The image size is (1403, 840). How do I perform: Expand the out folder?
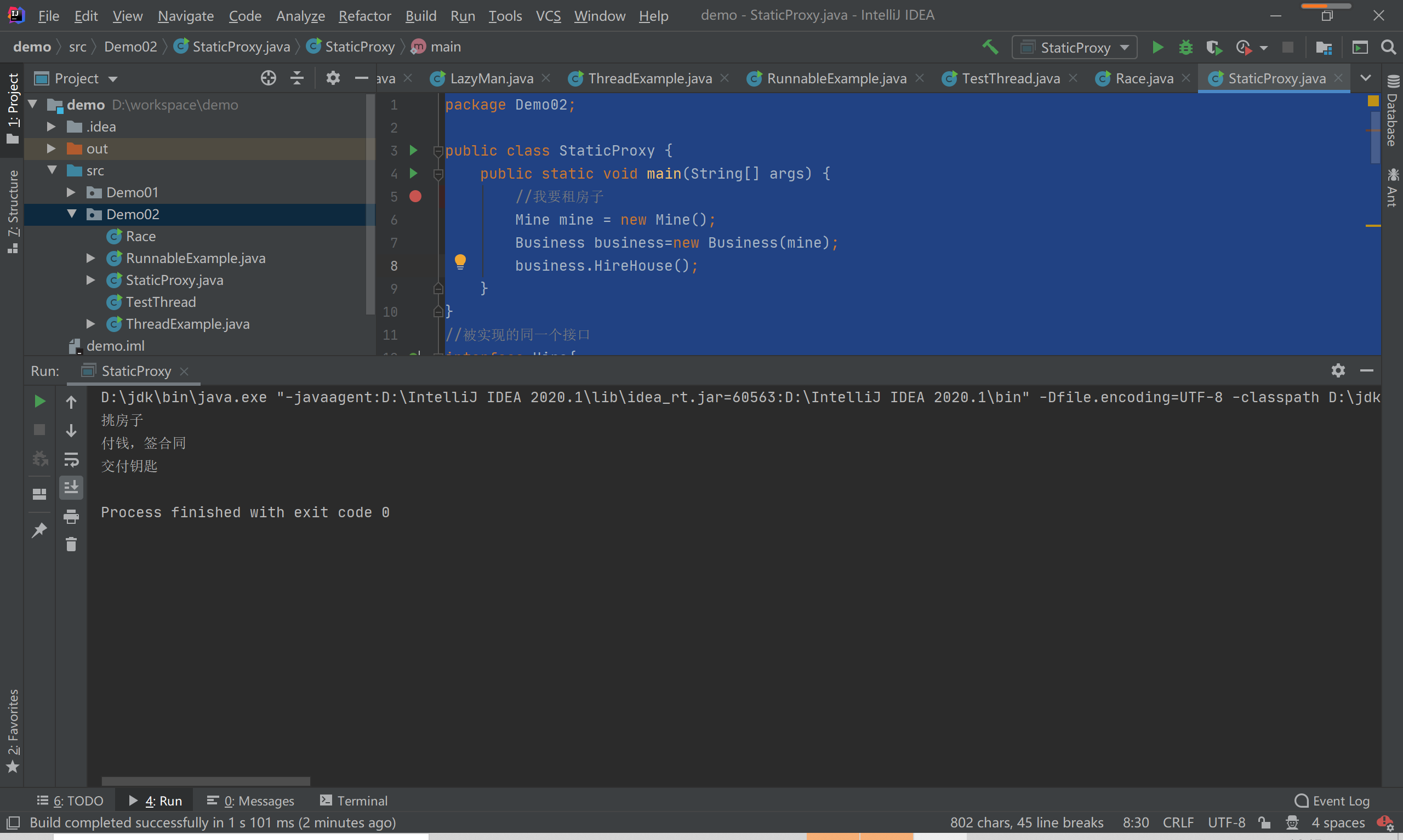click(x=51, y=148)
